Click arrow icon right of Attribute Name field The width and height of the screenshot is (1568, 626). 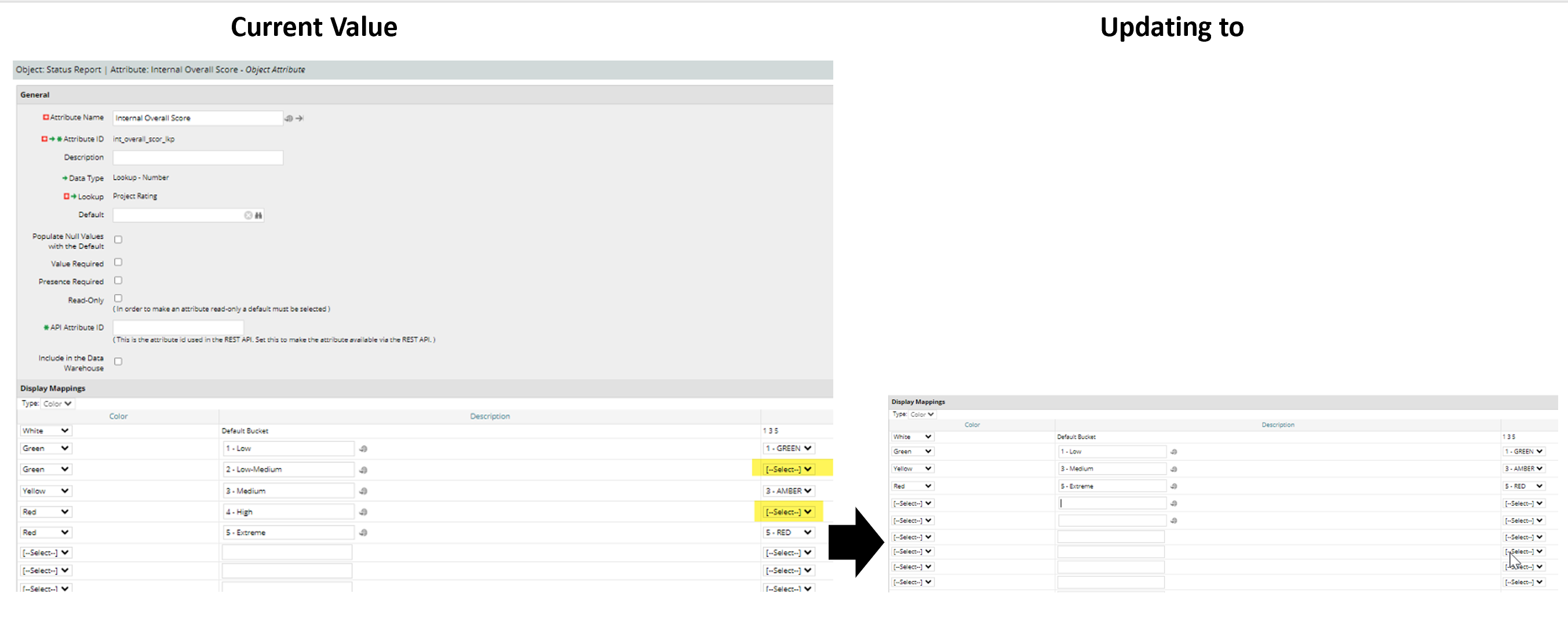[x=300, y=119]
